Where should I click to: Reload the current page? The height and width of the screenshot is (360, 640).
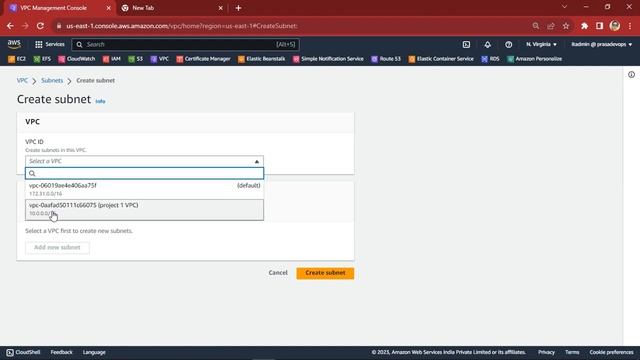40,26
